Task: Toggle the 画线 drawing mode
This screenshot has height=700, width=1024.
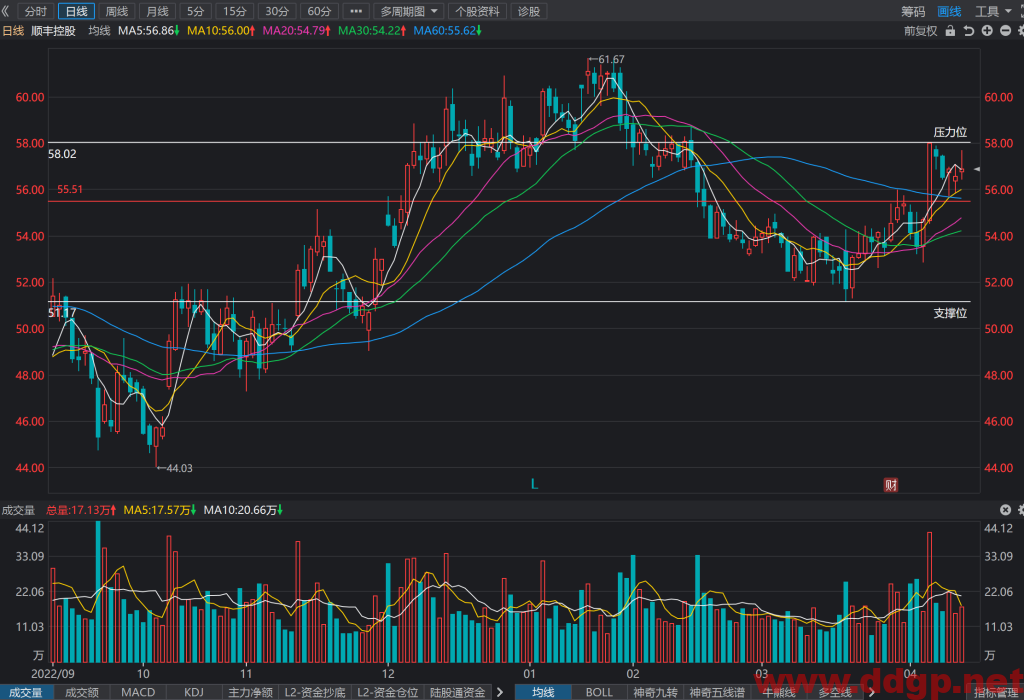Action: [x=949, y=11]
